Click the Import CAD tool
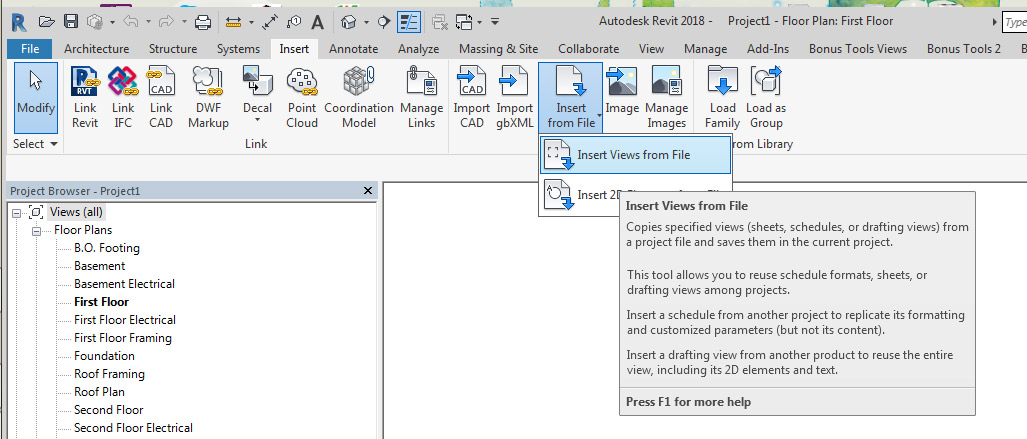Screen dimensions: 1027x439 click(473, 98)
